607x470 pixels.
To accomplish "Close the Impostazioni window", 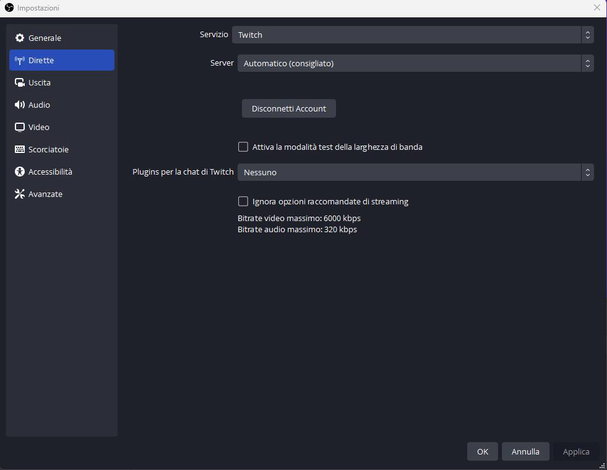I will pyautogui.click(x=597, y=7).
